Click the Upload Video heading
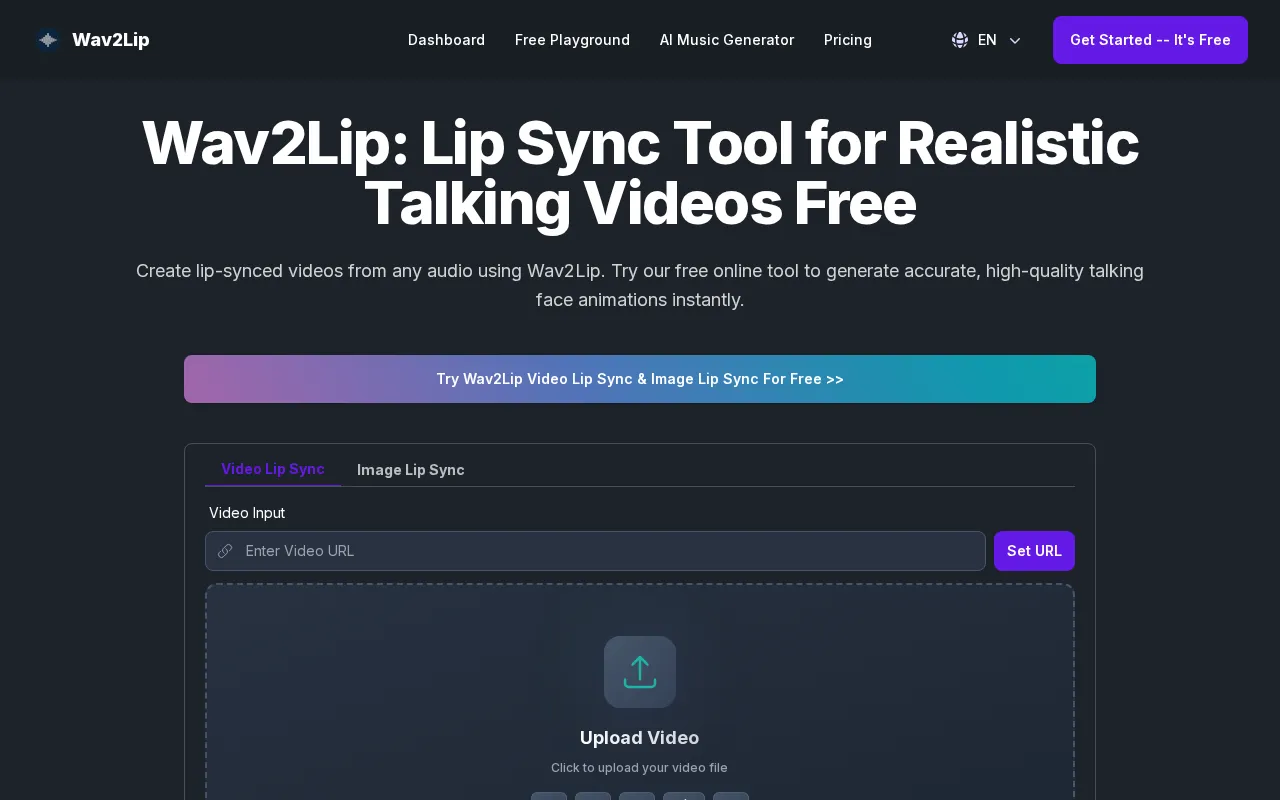The image size is (1280, 800). pyautogui.click(x=640, y=738)
